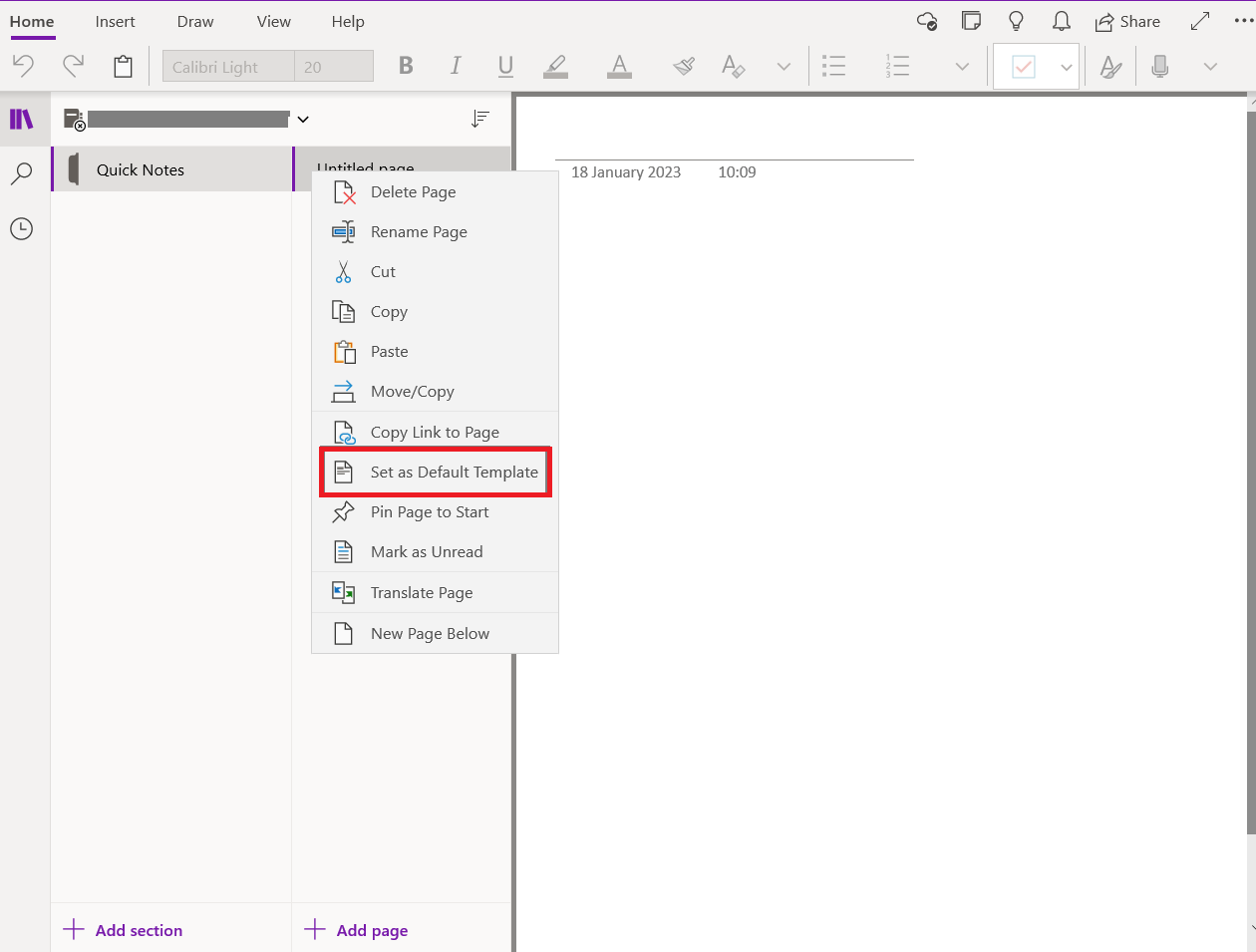Click the clipboard Paste icon in toolbar
Viewport: 1256px width, 952px height.
123,66
